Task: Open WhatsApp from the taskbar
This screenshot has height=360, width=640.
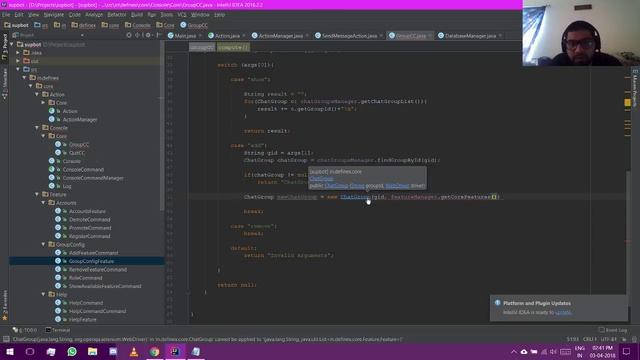Action: 72,351
